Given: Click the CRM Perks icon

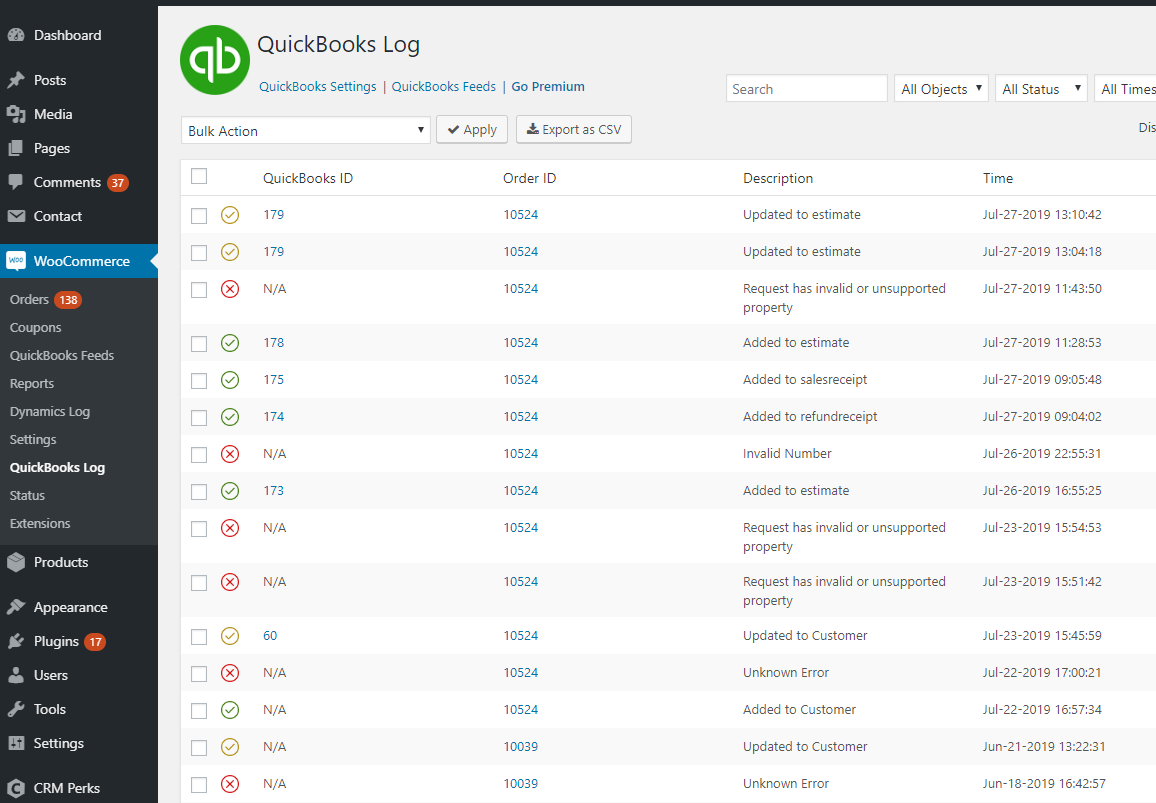Looking at the screenshot, I should (x=16, y=788).
